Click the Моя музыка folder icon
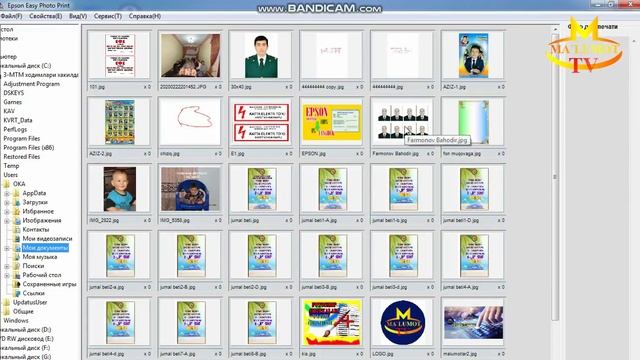 point(16,257)
